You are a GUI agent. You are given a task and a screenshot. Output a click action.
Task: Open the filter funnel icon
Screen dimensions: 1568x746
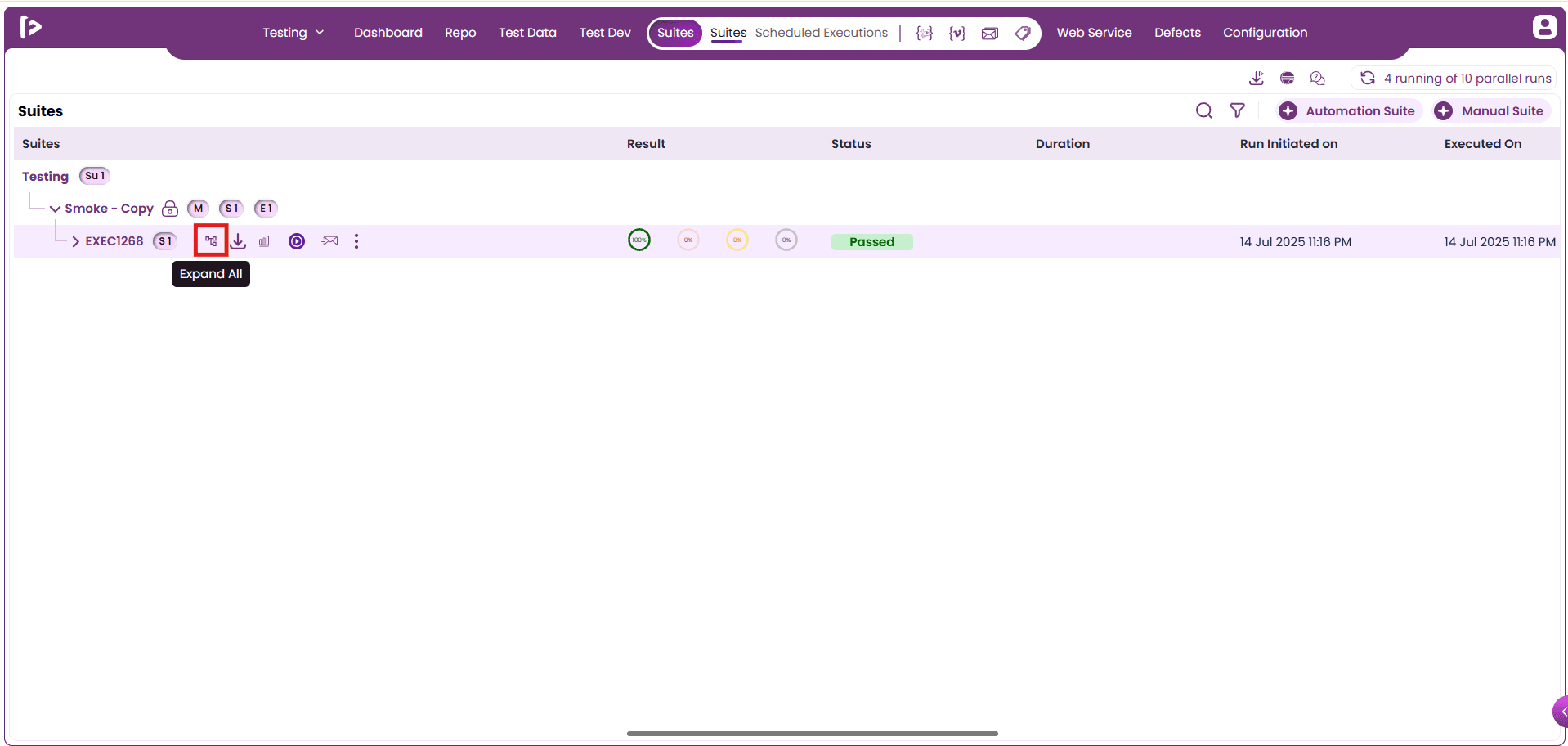point(1238,110)
